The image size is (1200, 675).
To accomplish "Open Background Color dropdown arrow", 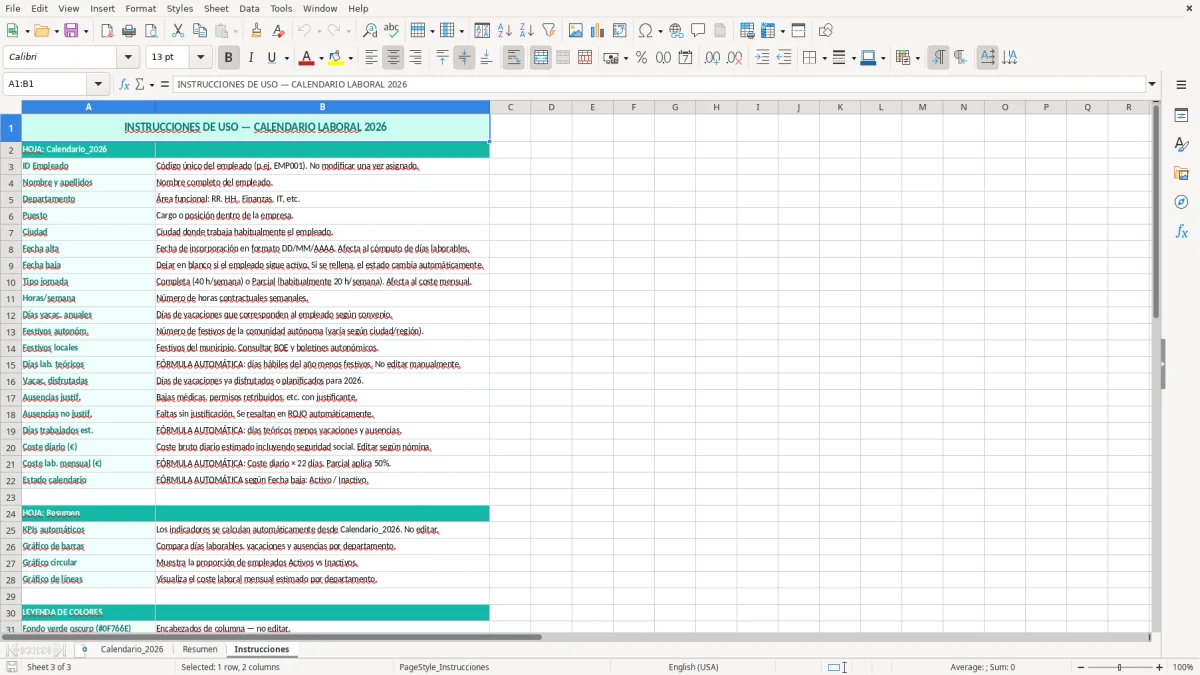I will [351, 58].
